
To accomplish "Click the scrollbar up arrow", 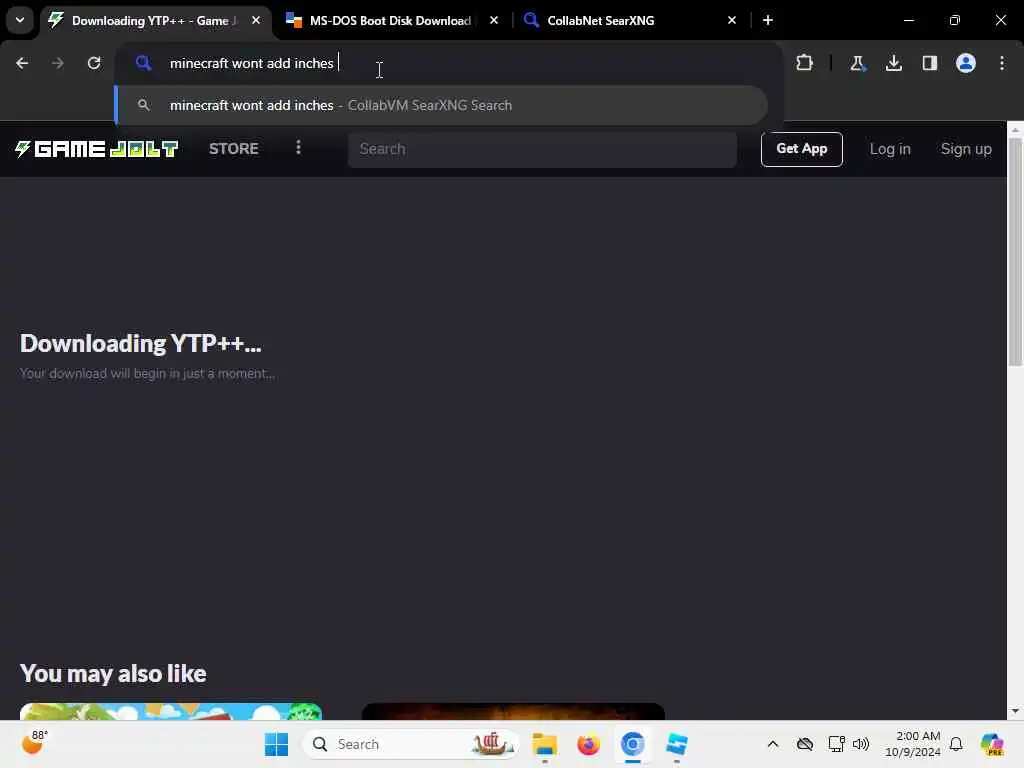I will coord(1015,129).
